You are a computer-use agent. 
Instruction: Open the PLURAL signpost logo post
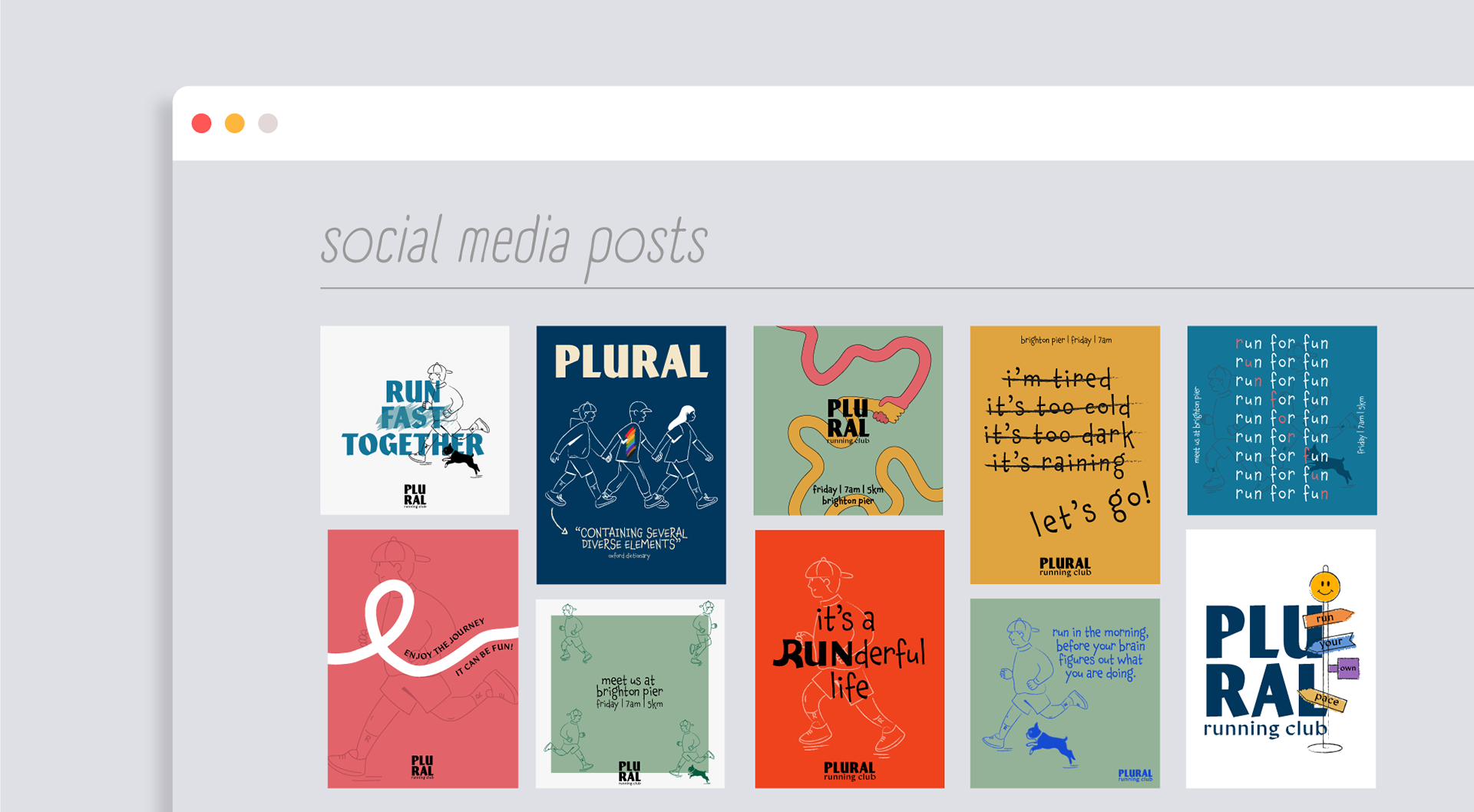tap(1281, 659)
